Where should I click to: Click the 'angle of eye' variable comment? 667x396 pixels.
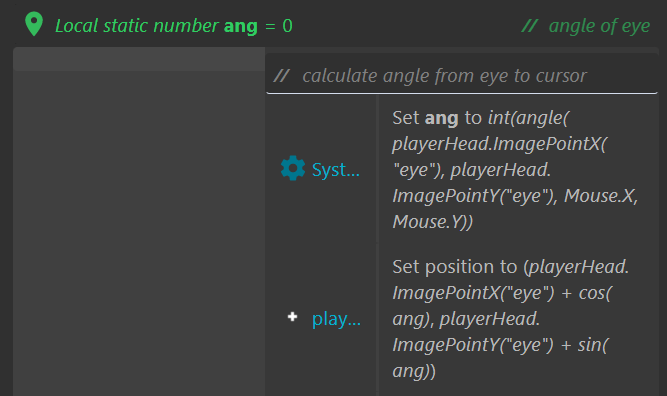click(x=599, y=26)
